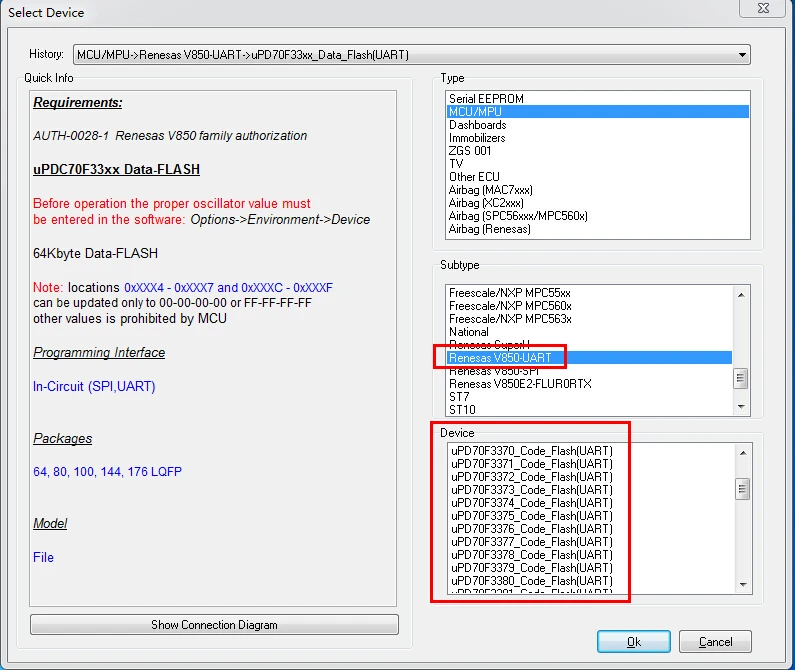This screenshot has height=670, width=795.
Task: Click Device list scroll up arrow
Action: coord(743,453)
